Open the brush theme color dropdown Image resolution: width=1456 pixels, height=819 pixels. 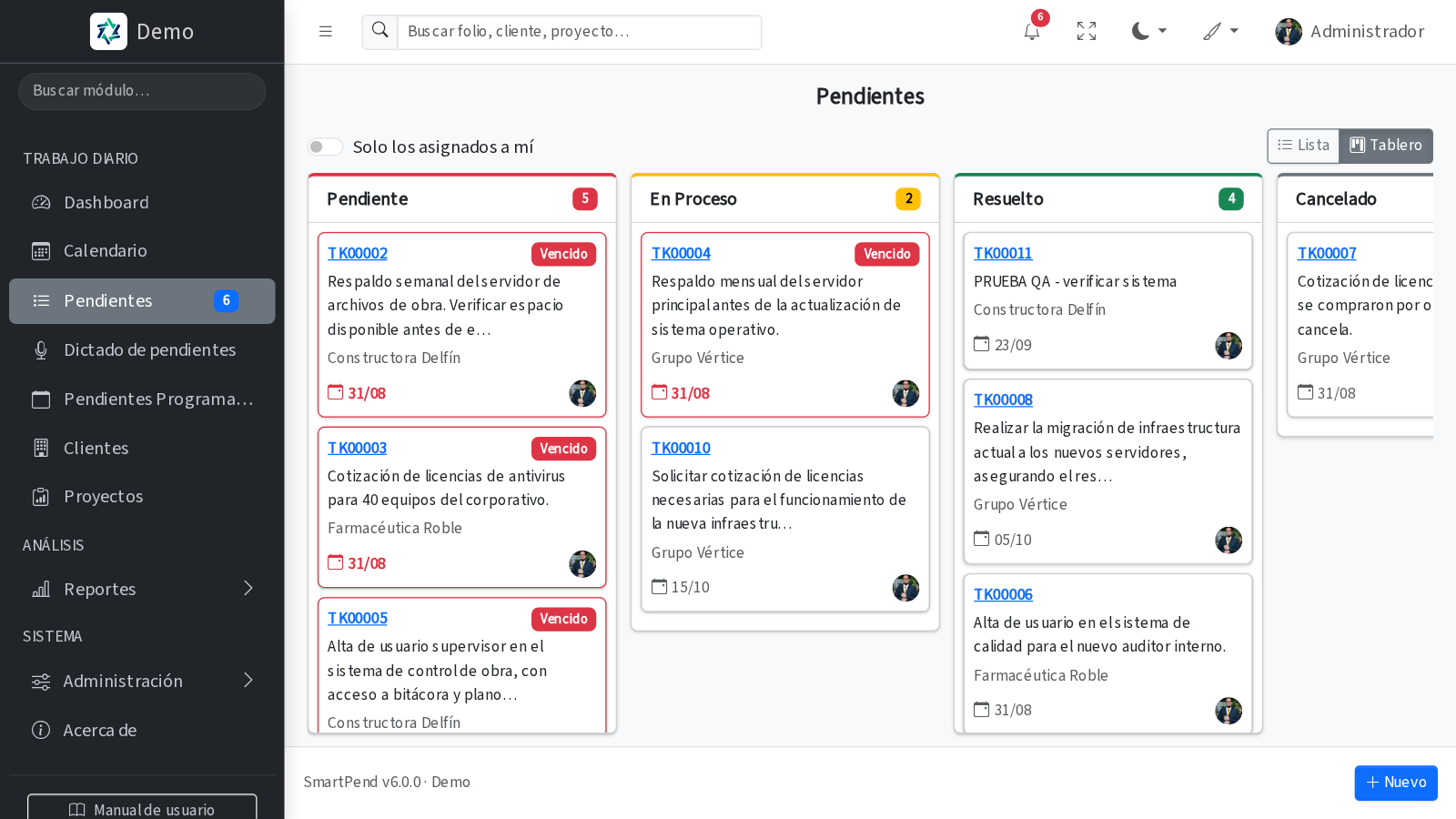1221,32
